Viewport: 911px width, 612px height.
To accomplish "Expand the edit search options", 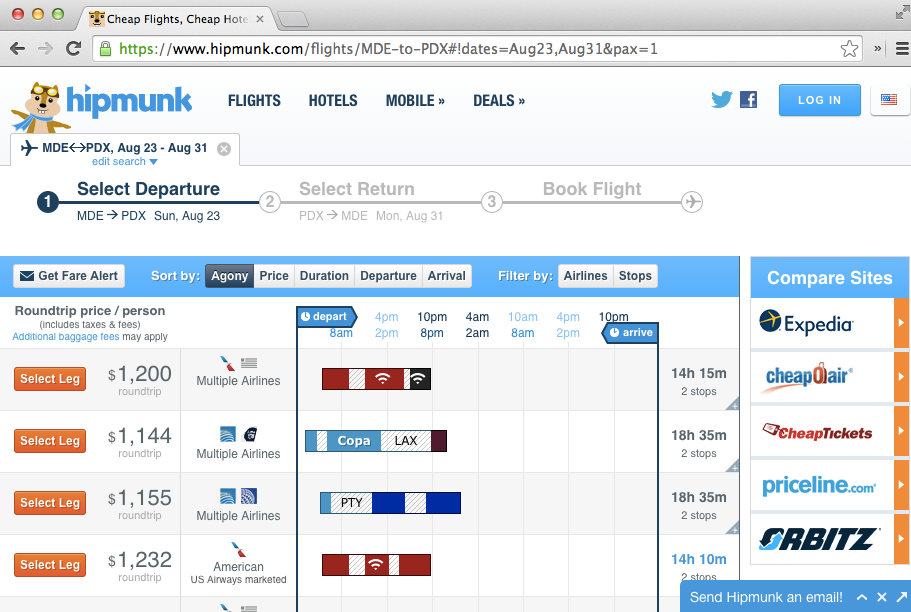I will click(124, 161).
